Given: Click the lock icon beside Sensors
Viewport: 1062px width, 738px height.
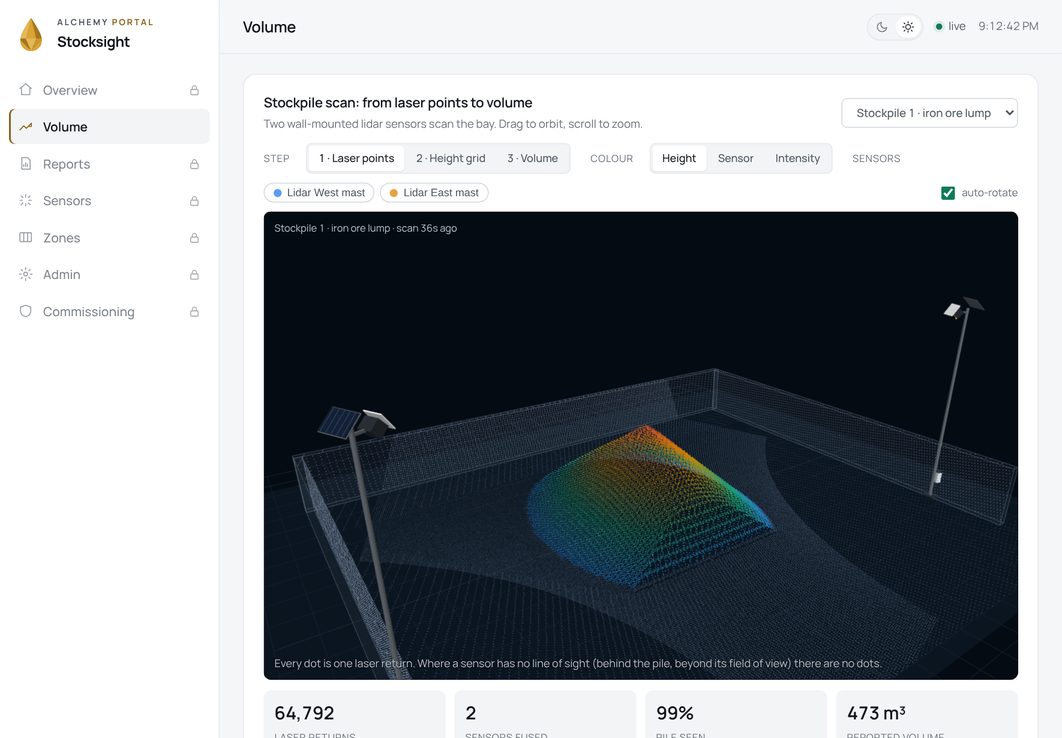Looking at the screenshot, I should click(x=194, y=201).
